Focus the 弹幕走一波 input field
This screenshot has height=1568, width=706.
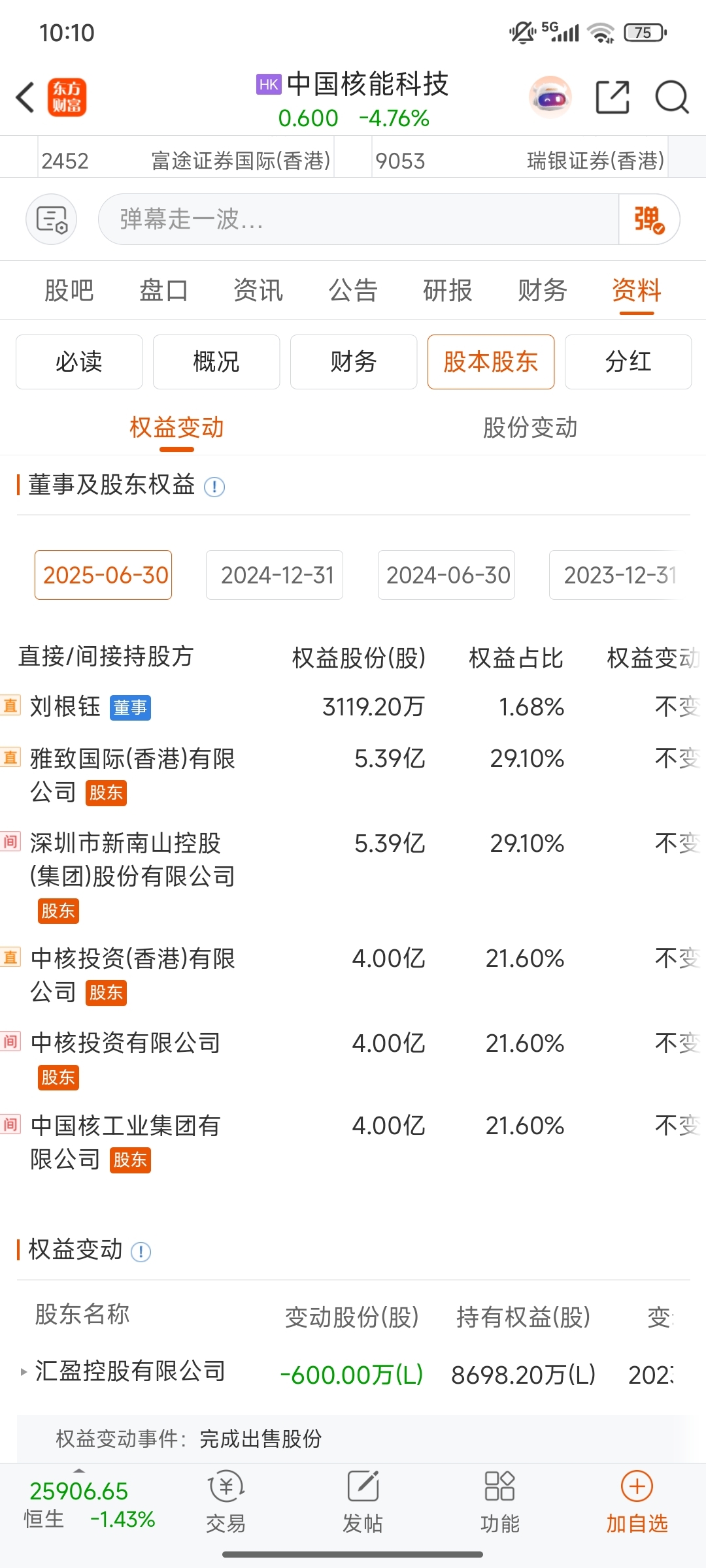click(x=358, y=220)
